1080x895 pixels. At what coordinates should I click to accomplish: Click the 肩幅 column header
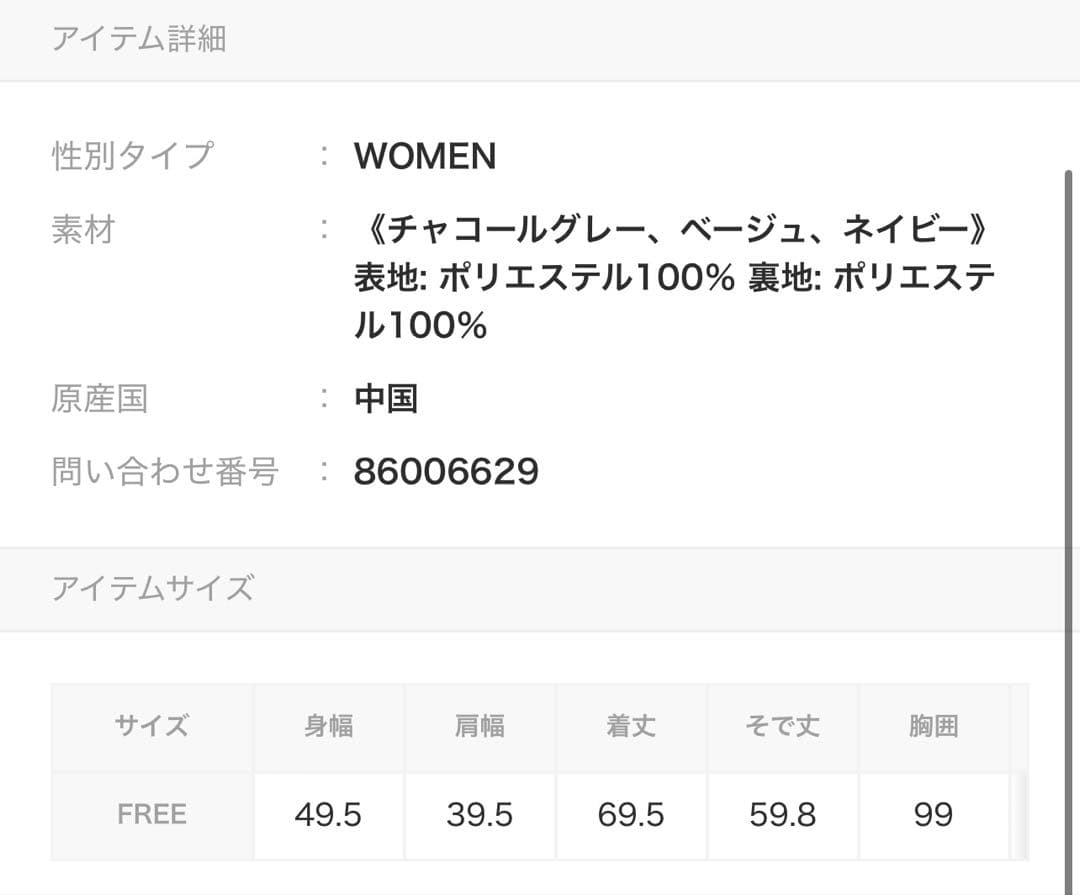pyautogui.click(x=480, y=726)
